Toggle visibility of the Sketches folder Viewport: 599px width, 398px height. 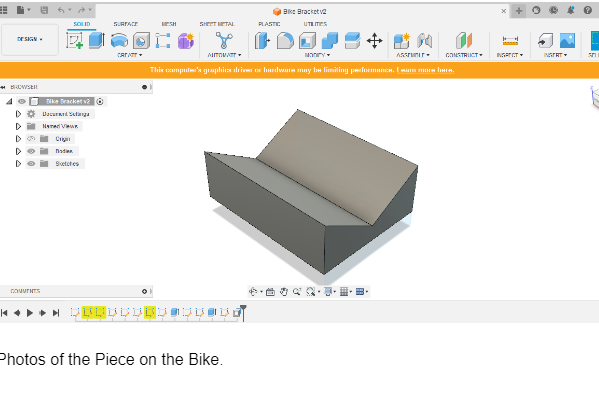(x=31, y=163)
